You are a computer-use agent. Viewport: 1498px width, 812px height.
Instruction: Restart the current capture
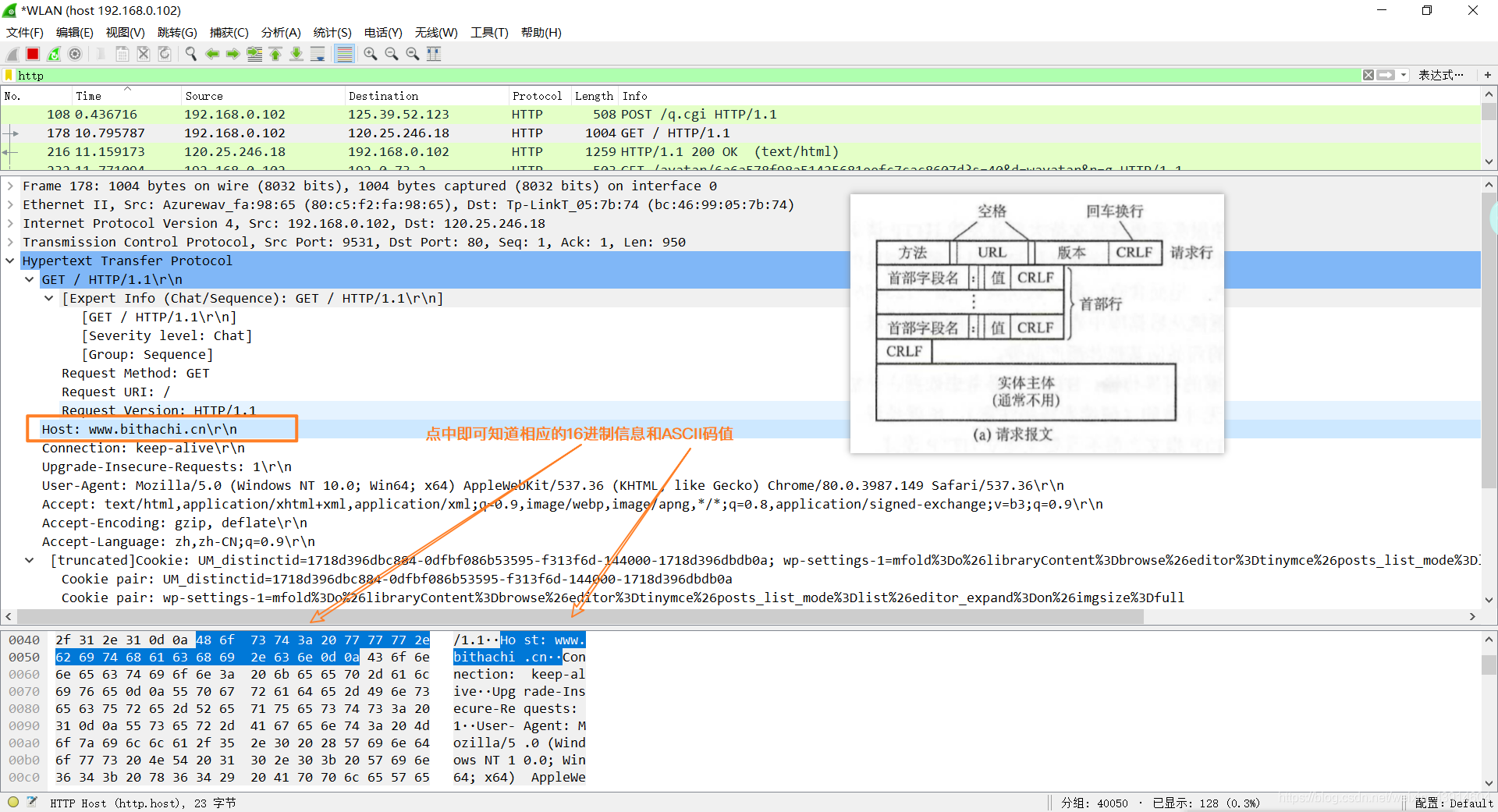[x=54, y=54]
